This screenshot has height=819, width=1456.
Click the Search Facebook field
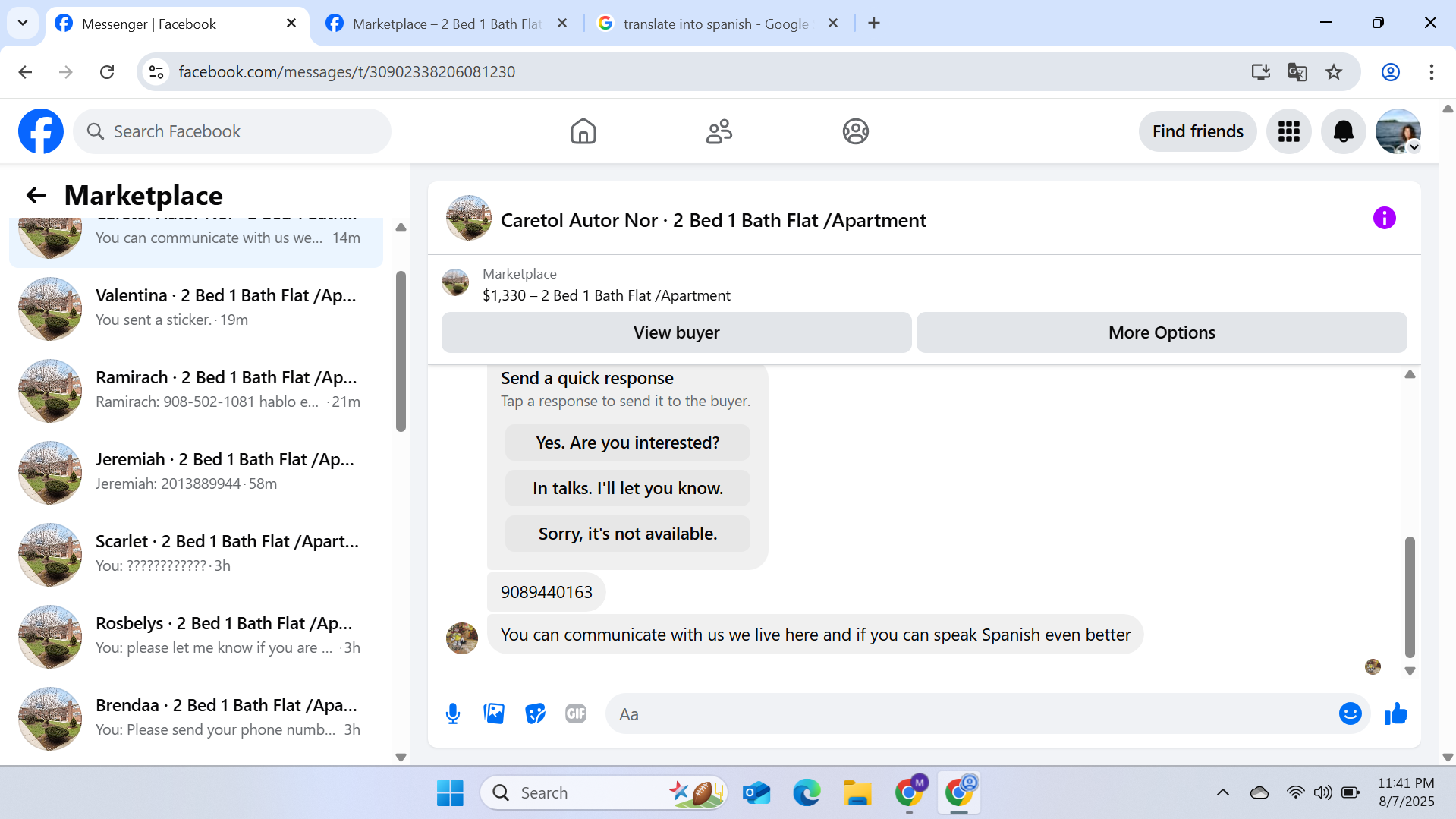(232, 131)
